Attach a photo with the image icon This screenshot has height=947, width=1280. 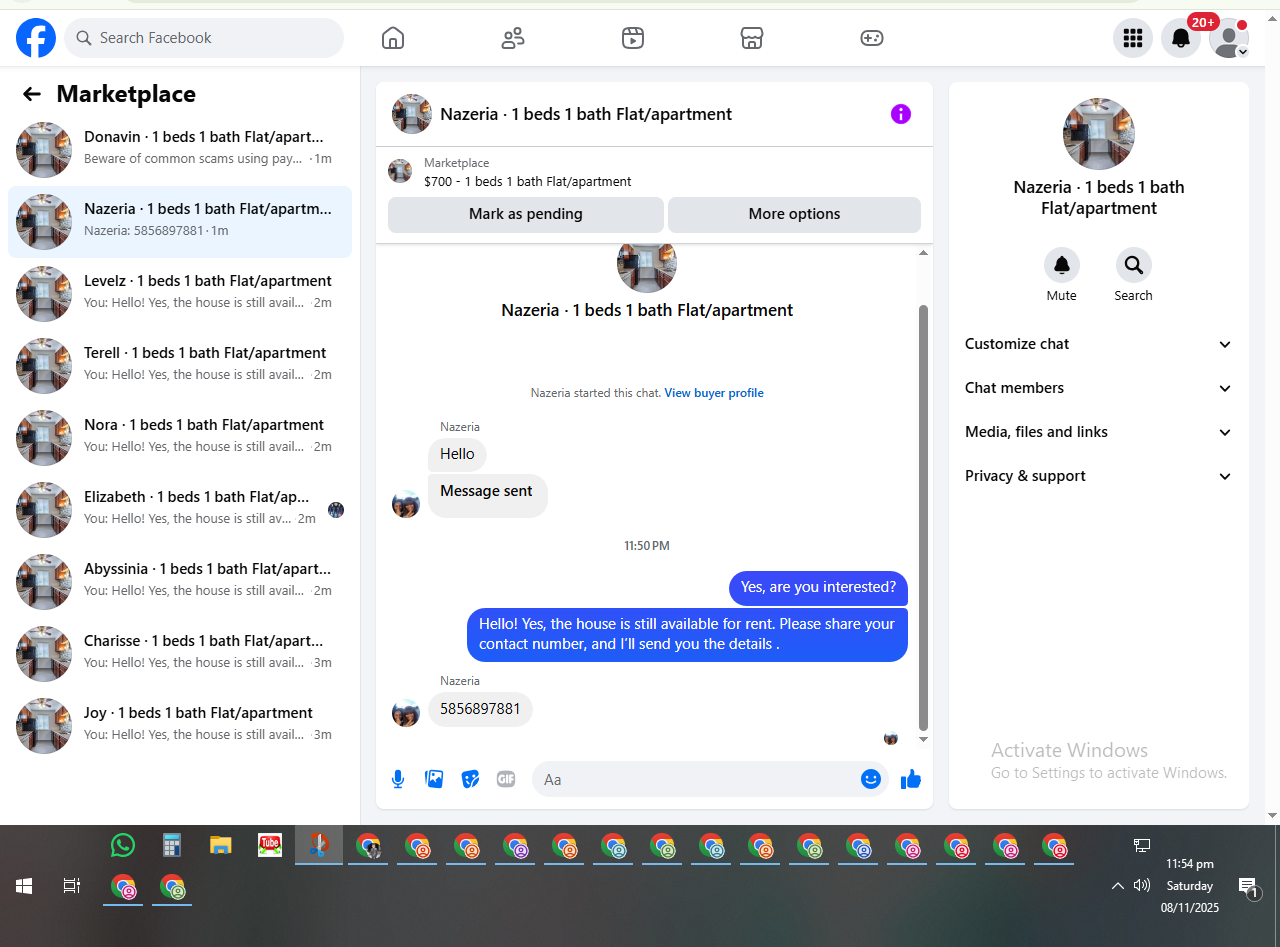tap(434, 779)
